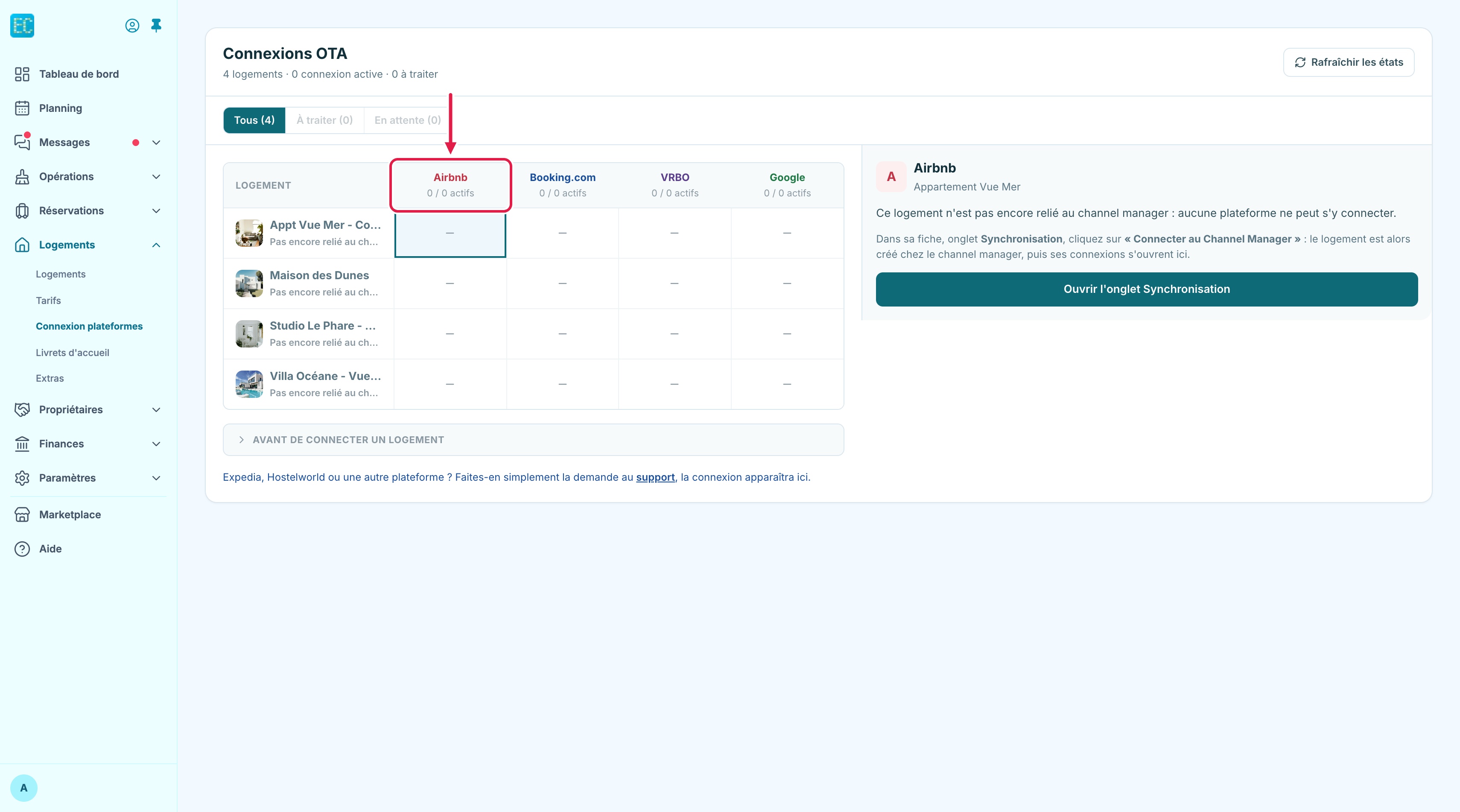Image resolution: width=1460 pixels, height=812 pixels.
Task: Click the Booking.com column header
Action: tap(562, 185)
